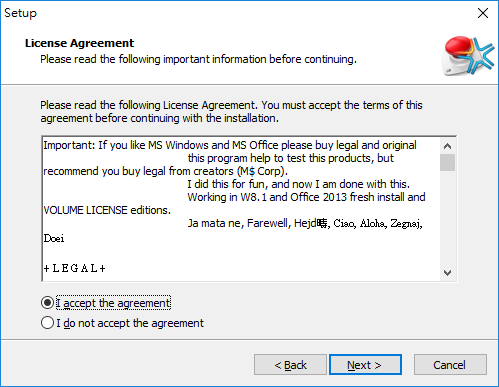The width and height of the screenshot is (499, 387).
Task: Click the 'Doei' word in license text
Action: tap(54, 238)
